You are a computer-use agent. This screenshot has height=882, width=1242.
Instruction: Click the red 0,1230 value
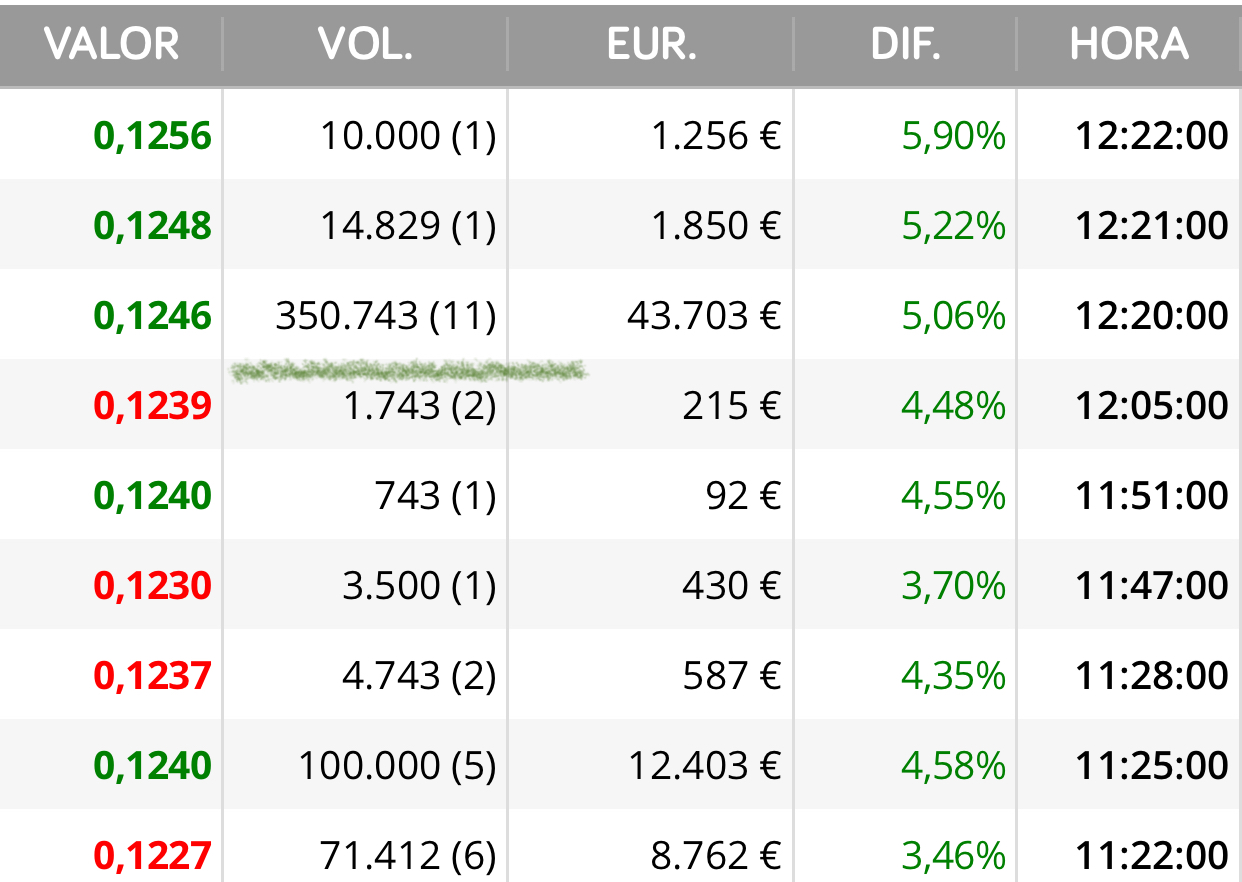coord(153,586)
